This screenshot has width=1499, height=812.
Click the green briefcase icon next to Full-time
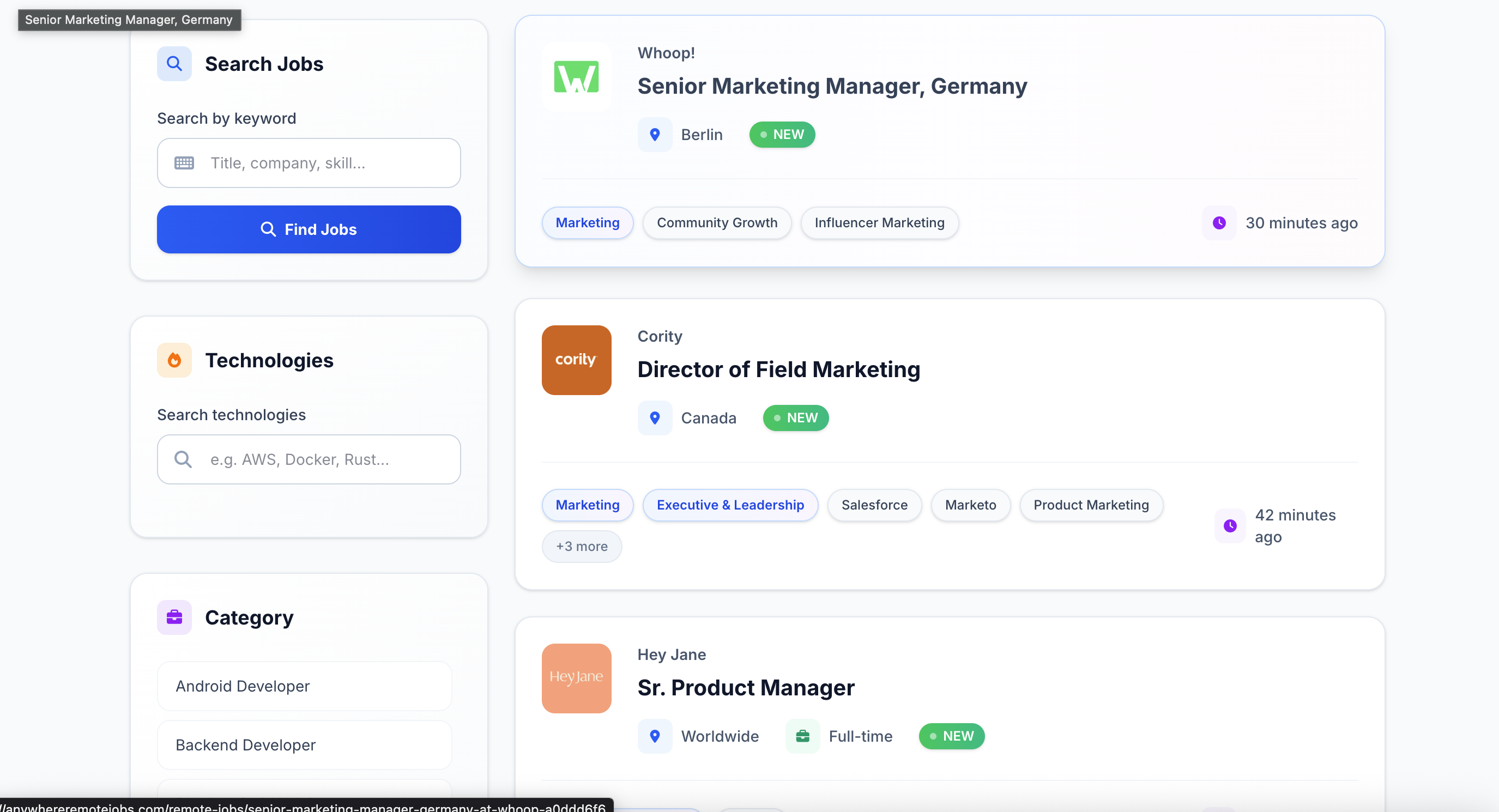tap(802, 736)
